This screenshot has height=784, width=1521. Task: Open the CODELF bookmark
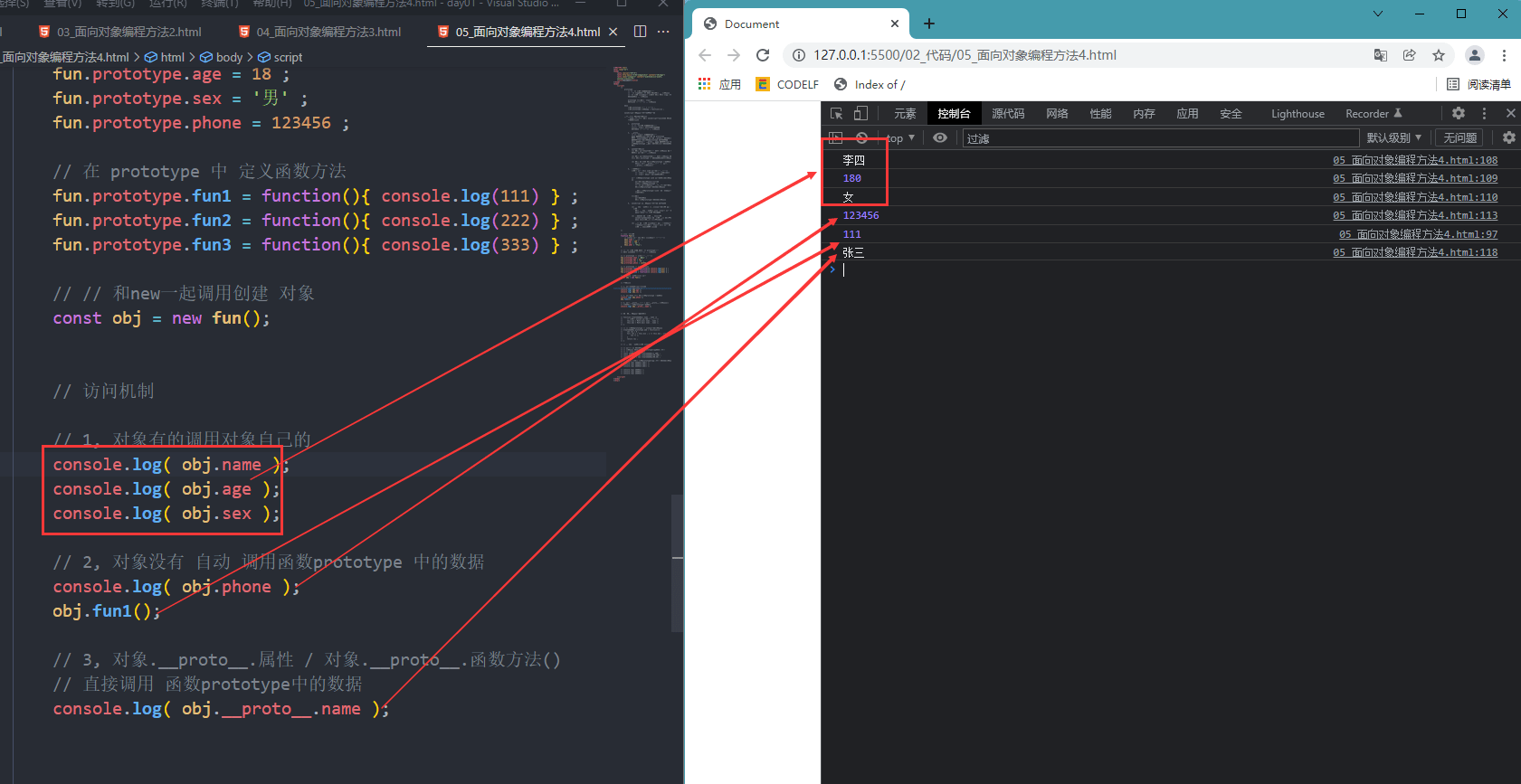[x=787, y=84]
